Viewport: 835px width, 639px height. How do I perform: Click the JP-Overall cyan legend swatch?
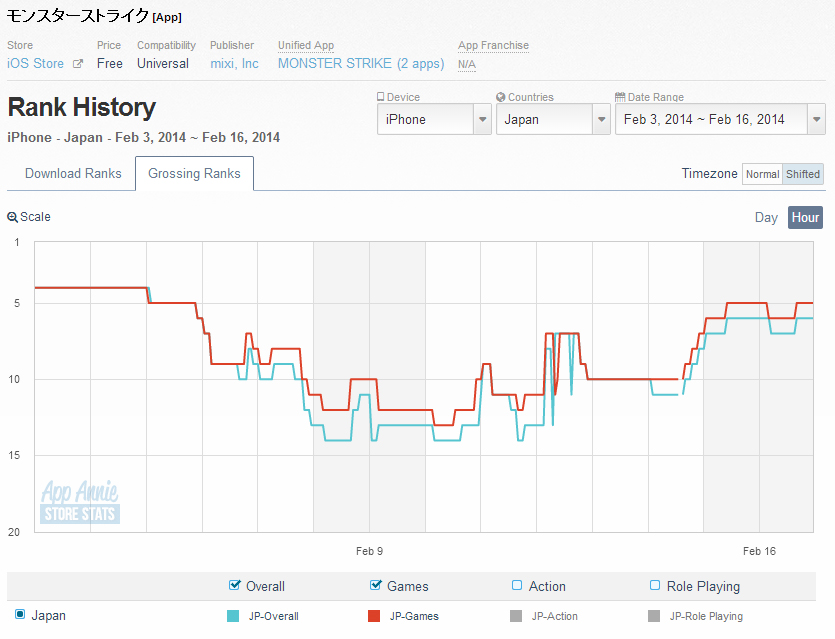(233, 616)
